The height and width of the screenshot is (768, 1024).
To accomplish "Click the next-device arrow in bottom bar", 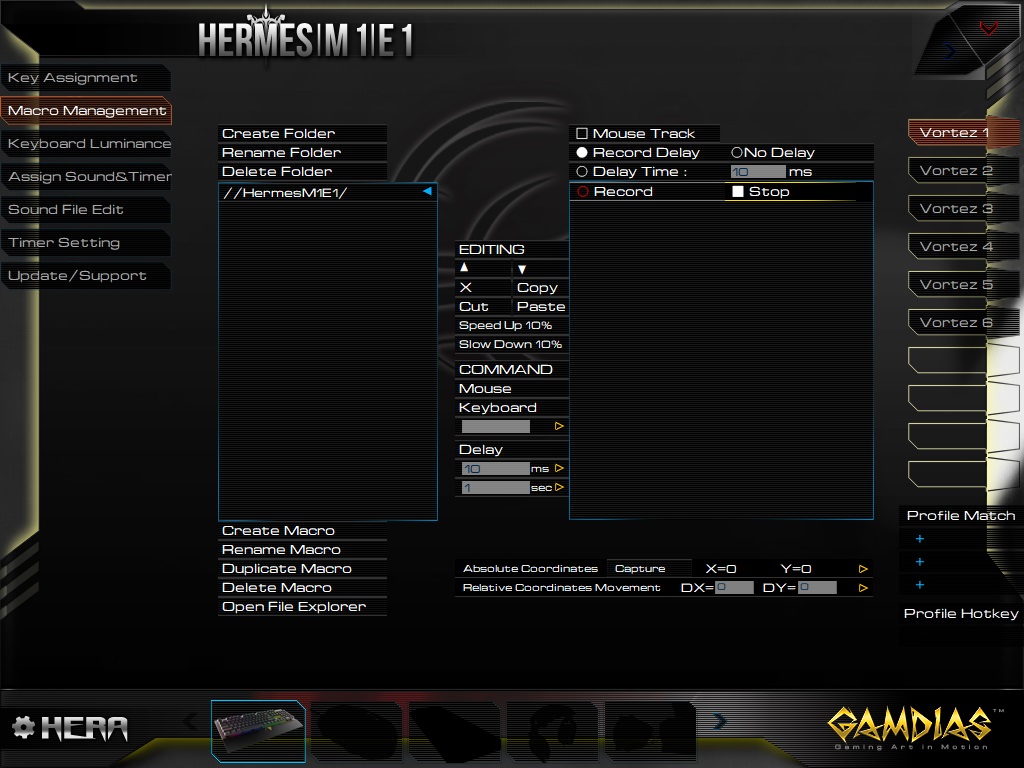I will click(x=720, y=721).
